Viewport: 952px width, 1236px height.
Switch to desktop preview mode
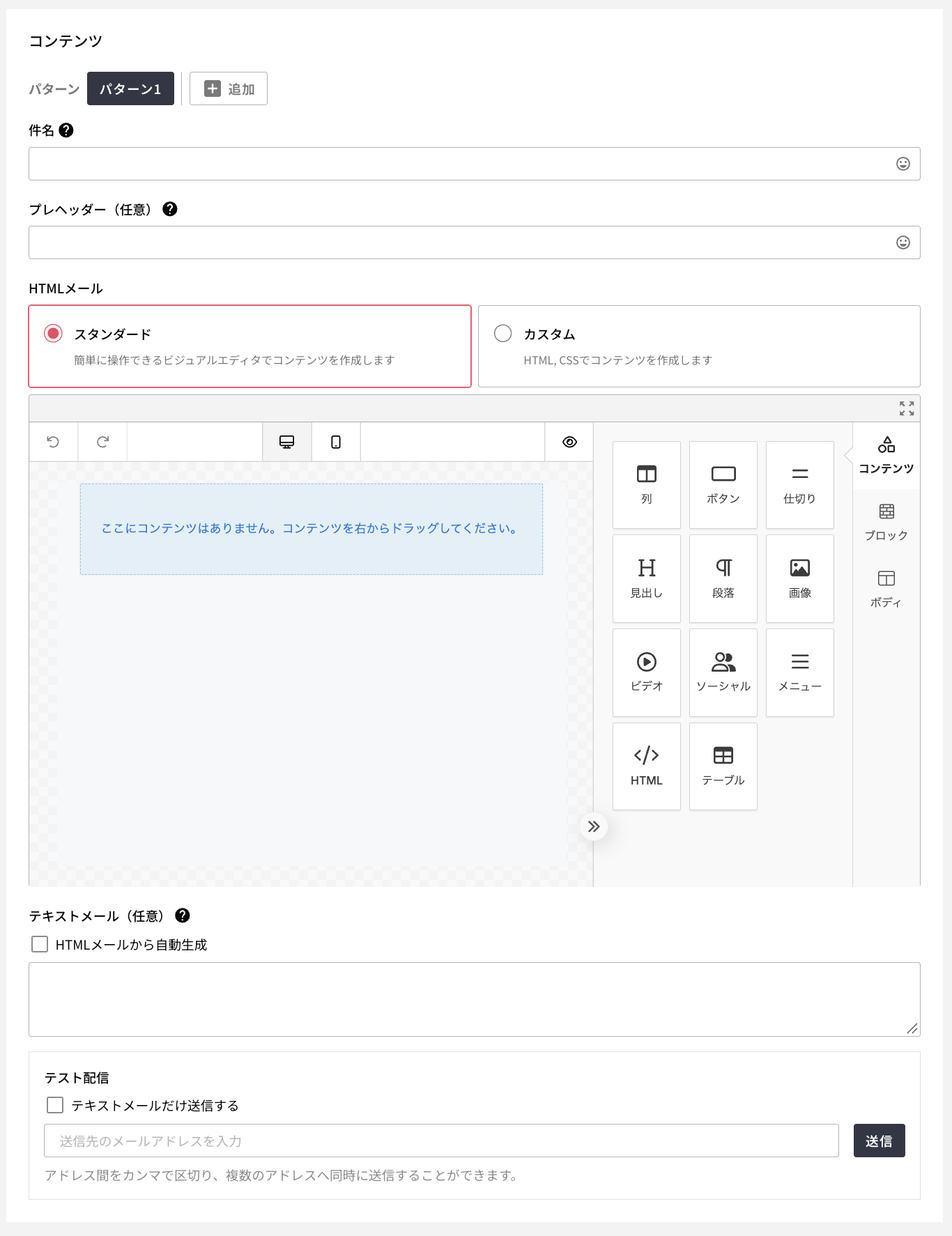pyautogui.click(x=286, y=442)
